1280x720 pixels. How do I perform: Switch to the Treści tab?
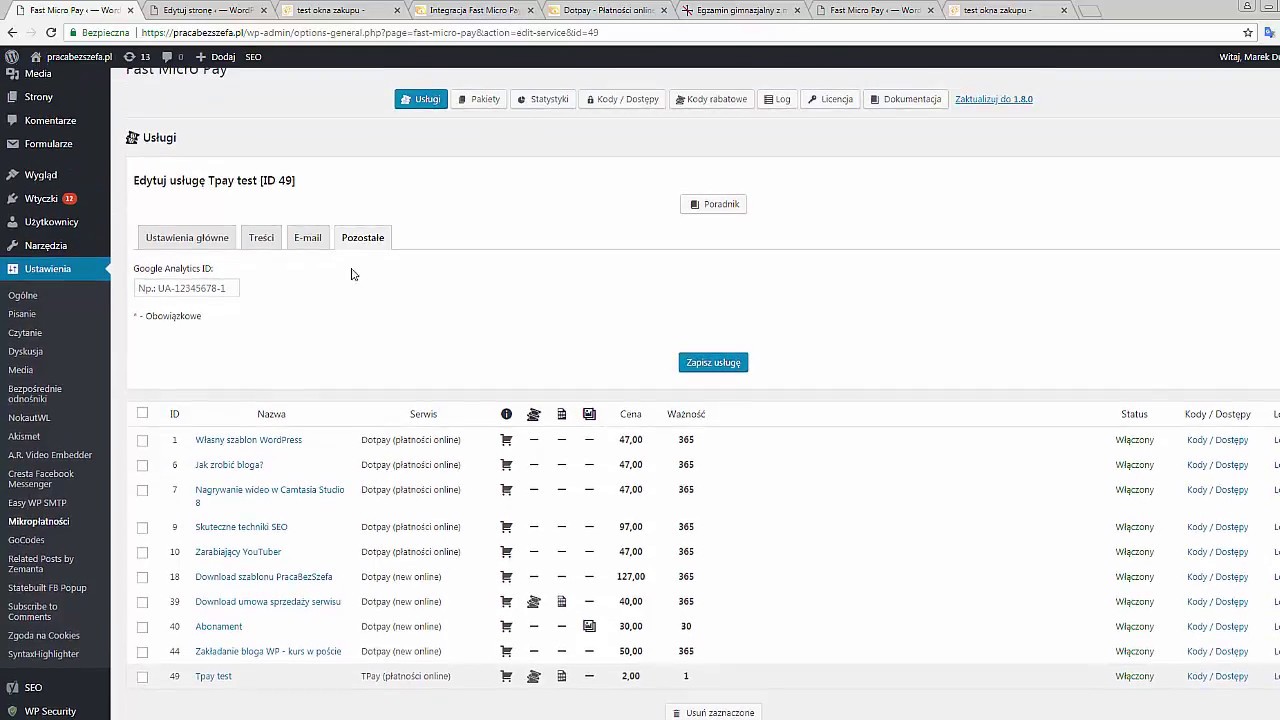tap(261, 238)
